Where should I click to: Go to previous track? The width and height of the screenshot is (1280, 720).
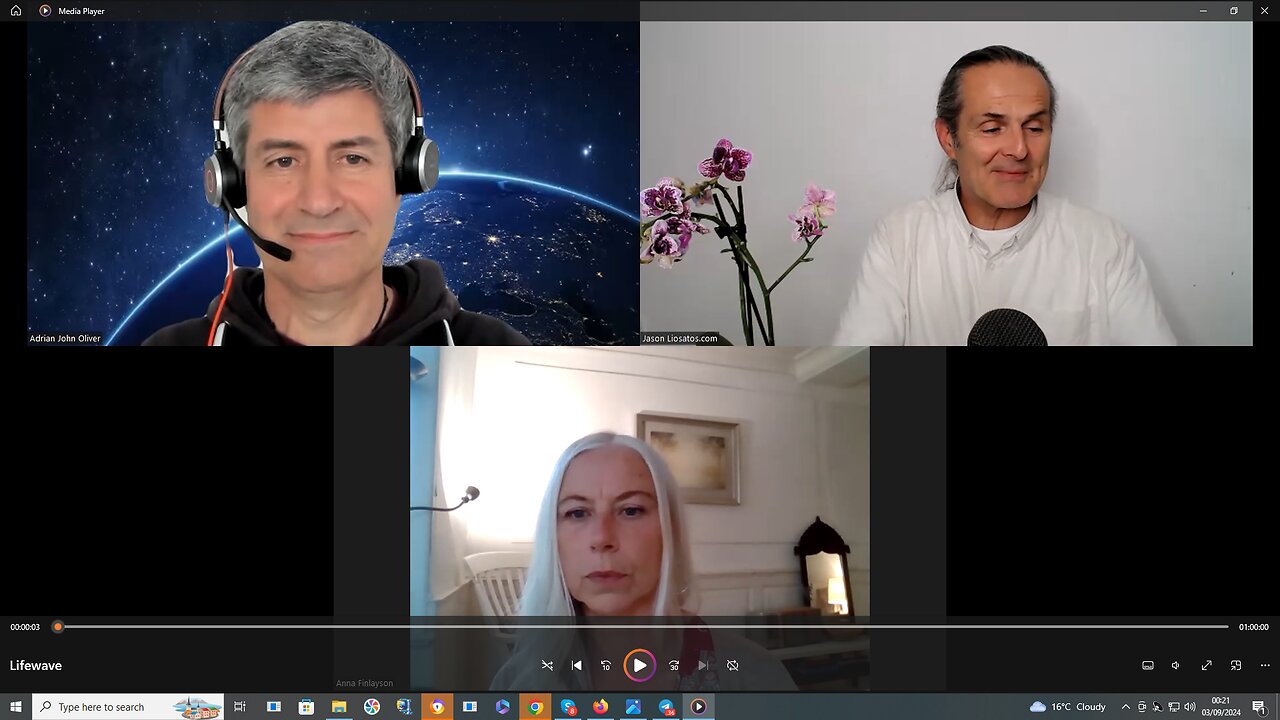pyautogui.click(x=576, y=665)
